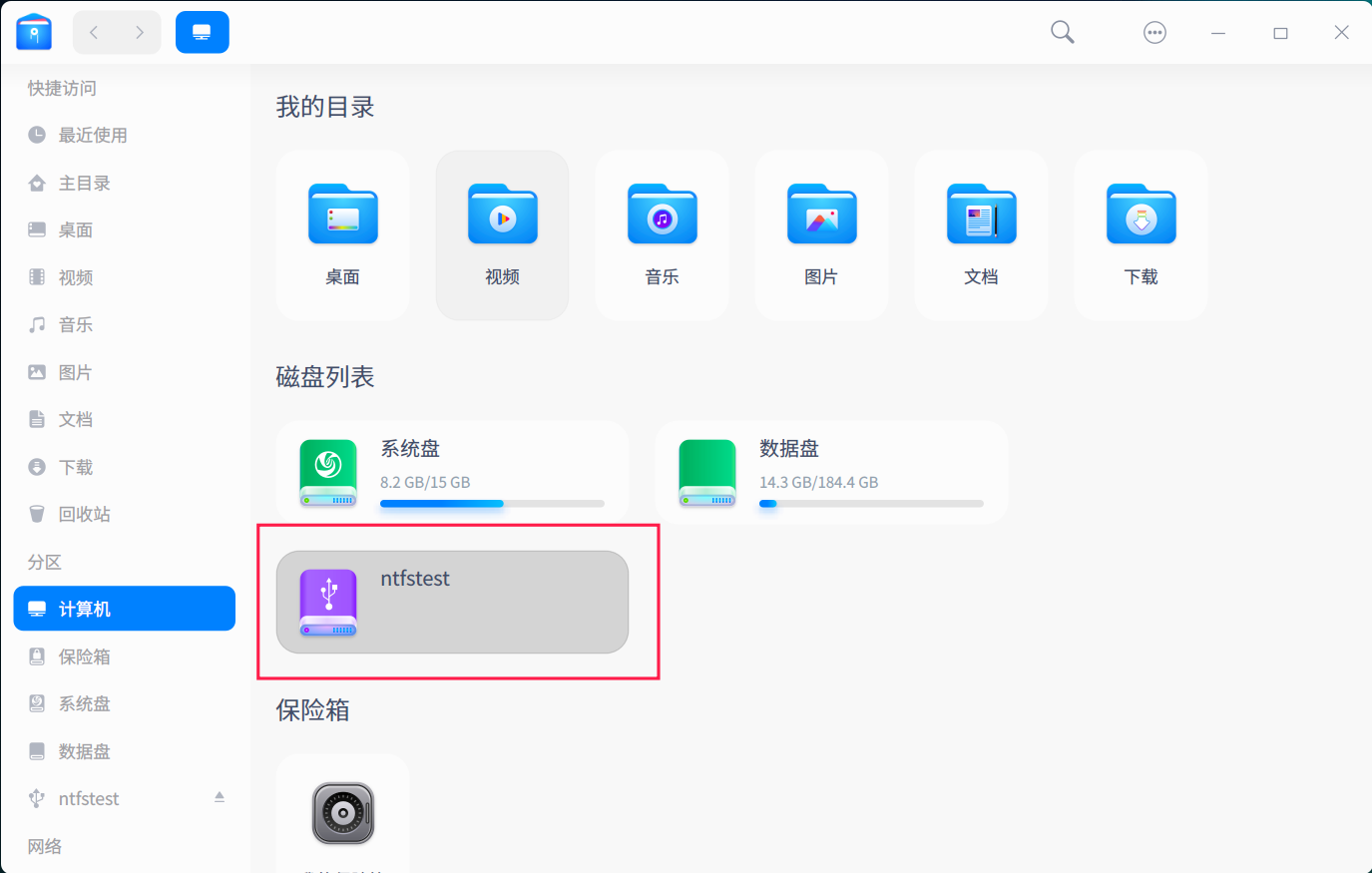
Task: Open ntfstest in the sidebar
Action: [x=124, y=798]
